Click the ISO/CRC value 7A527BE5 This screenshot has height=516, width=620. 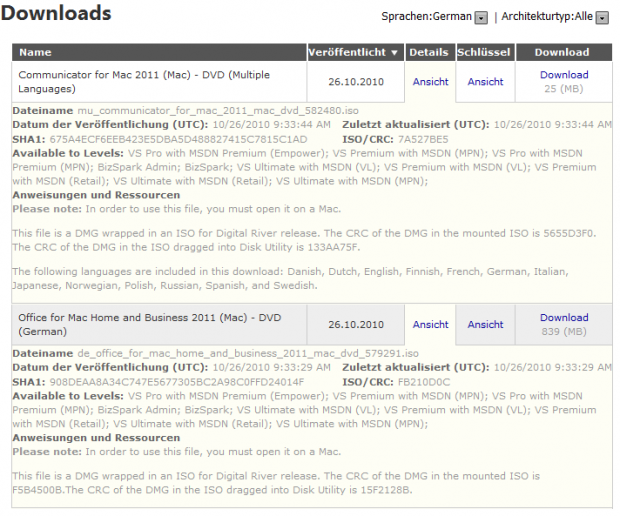(423, 140)
